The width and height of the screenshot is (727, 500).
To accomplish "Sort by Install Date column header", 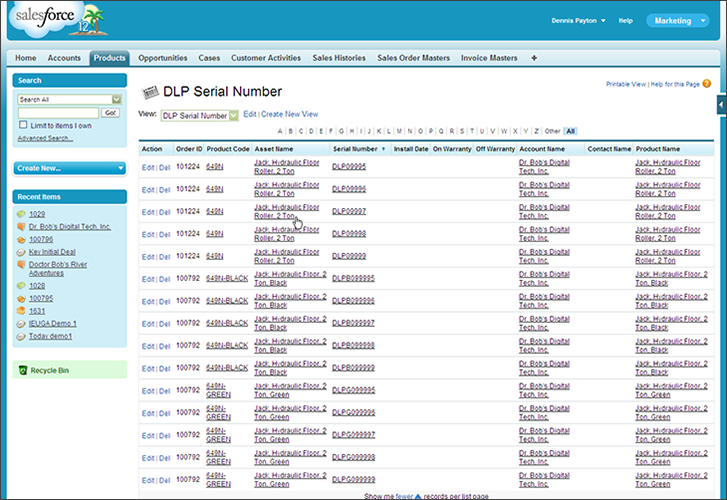I will [411, 149].
